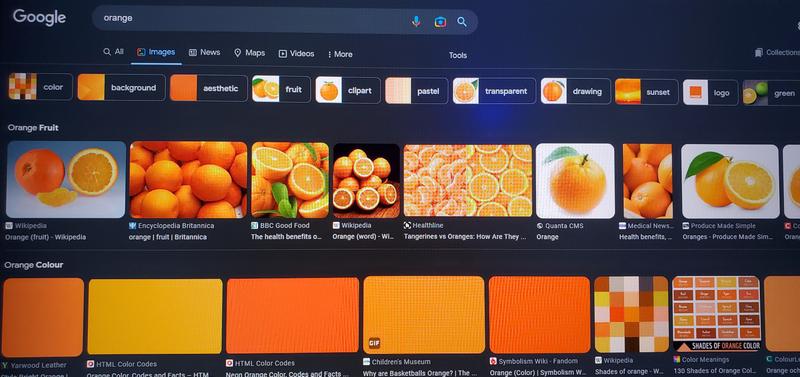Click the magnifier search button

462,21
